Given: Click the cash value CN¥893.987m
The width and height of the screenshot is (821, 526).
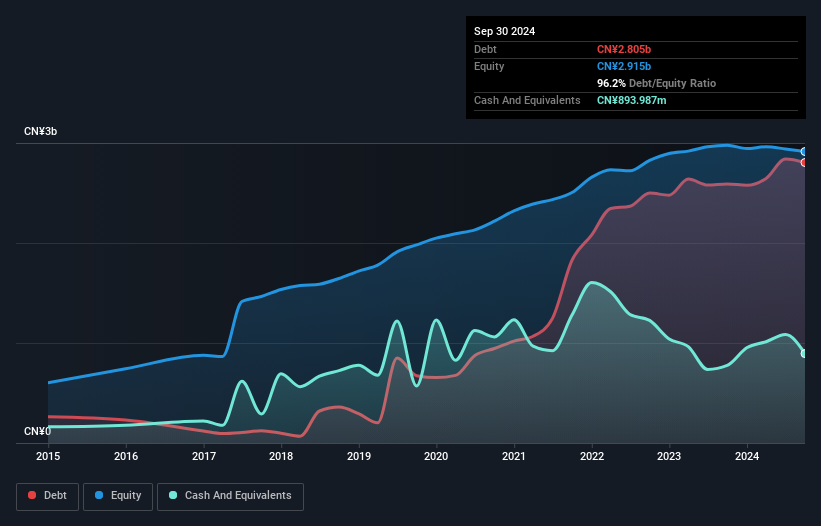Looking at the screenshot, I should (631, 100).
